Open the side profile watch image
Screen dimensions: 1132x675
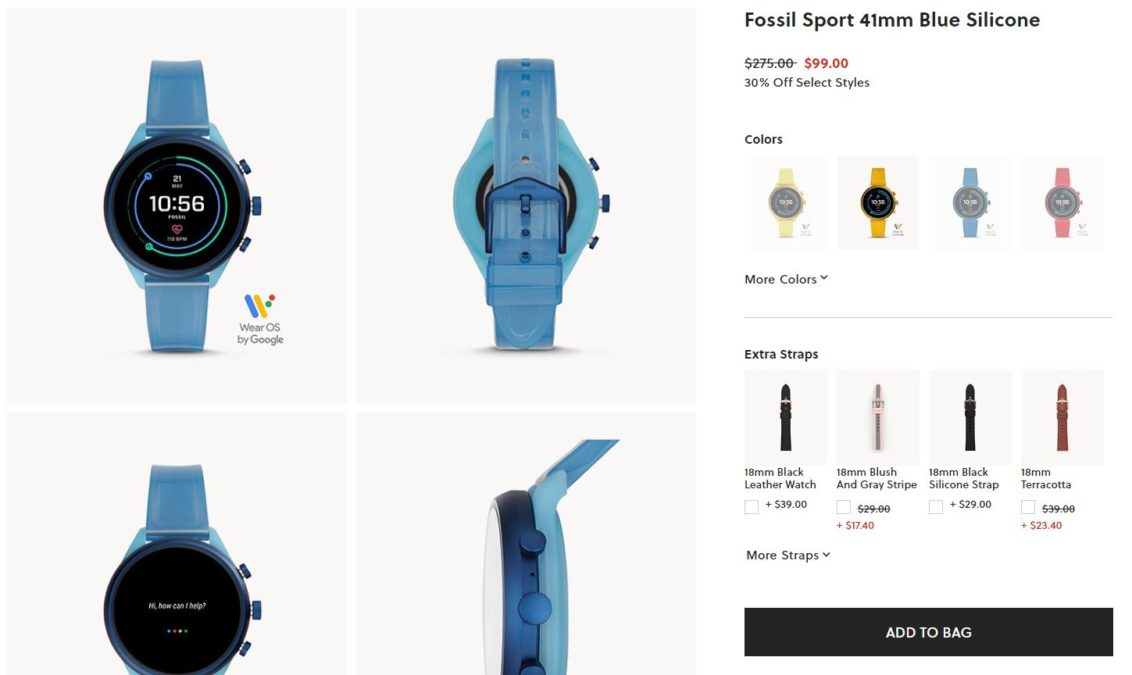[526, 544]
